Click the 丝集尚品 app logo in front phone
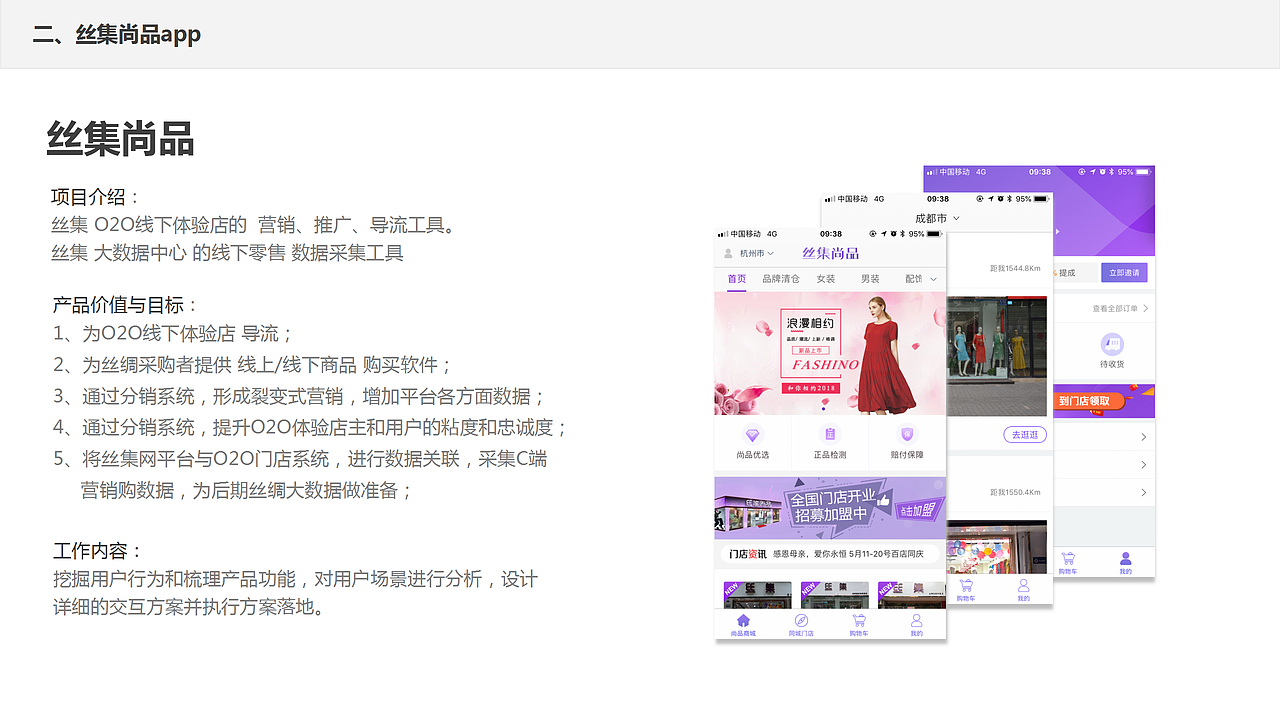 830,254
